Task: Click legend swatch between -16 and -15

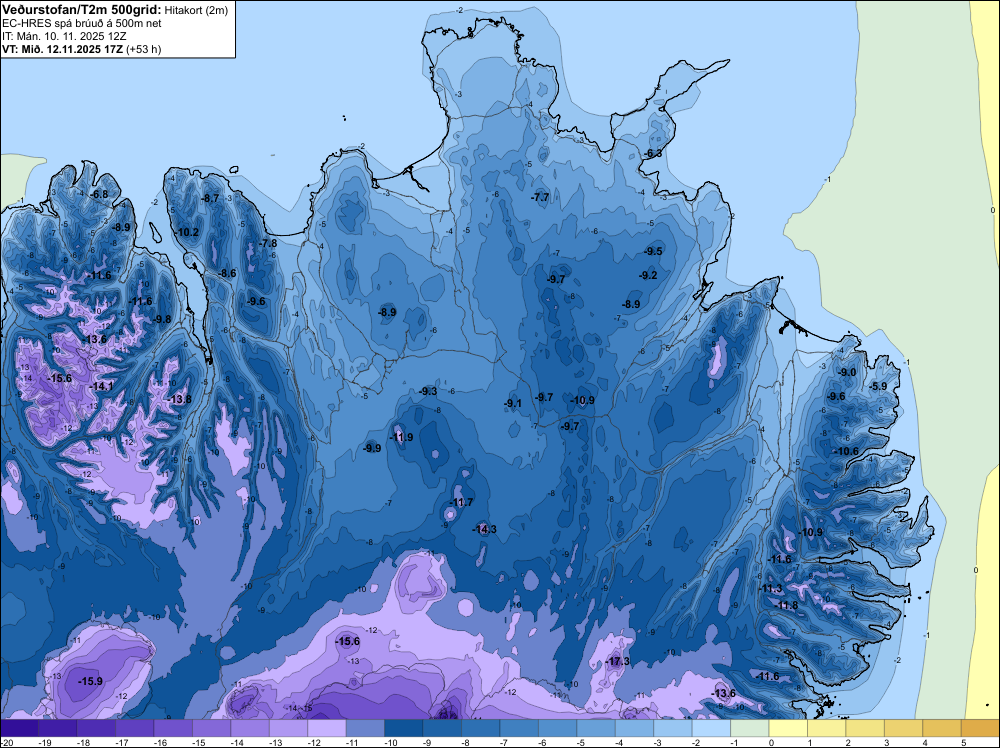Action: pyautogui.click(x=173, y=728)
